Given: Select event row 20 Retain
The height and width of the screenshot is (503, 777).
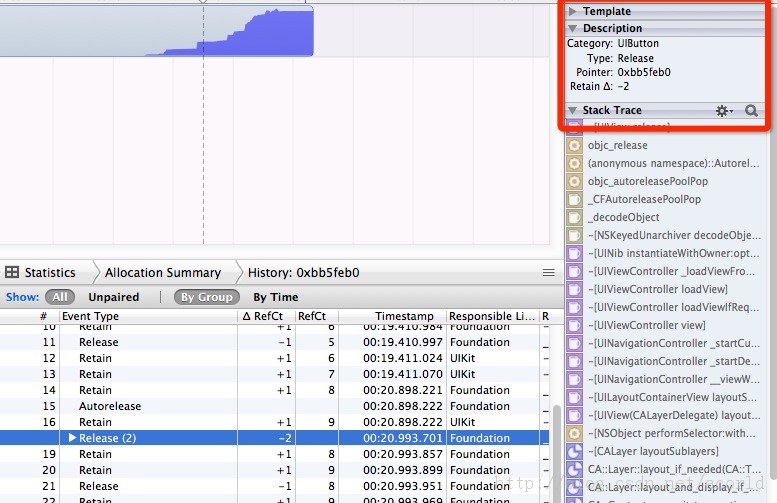Looking at the screenshot, I should tap(275, 470).
